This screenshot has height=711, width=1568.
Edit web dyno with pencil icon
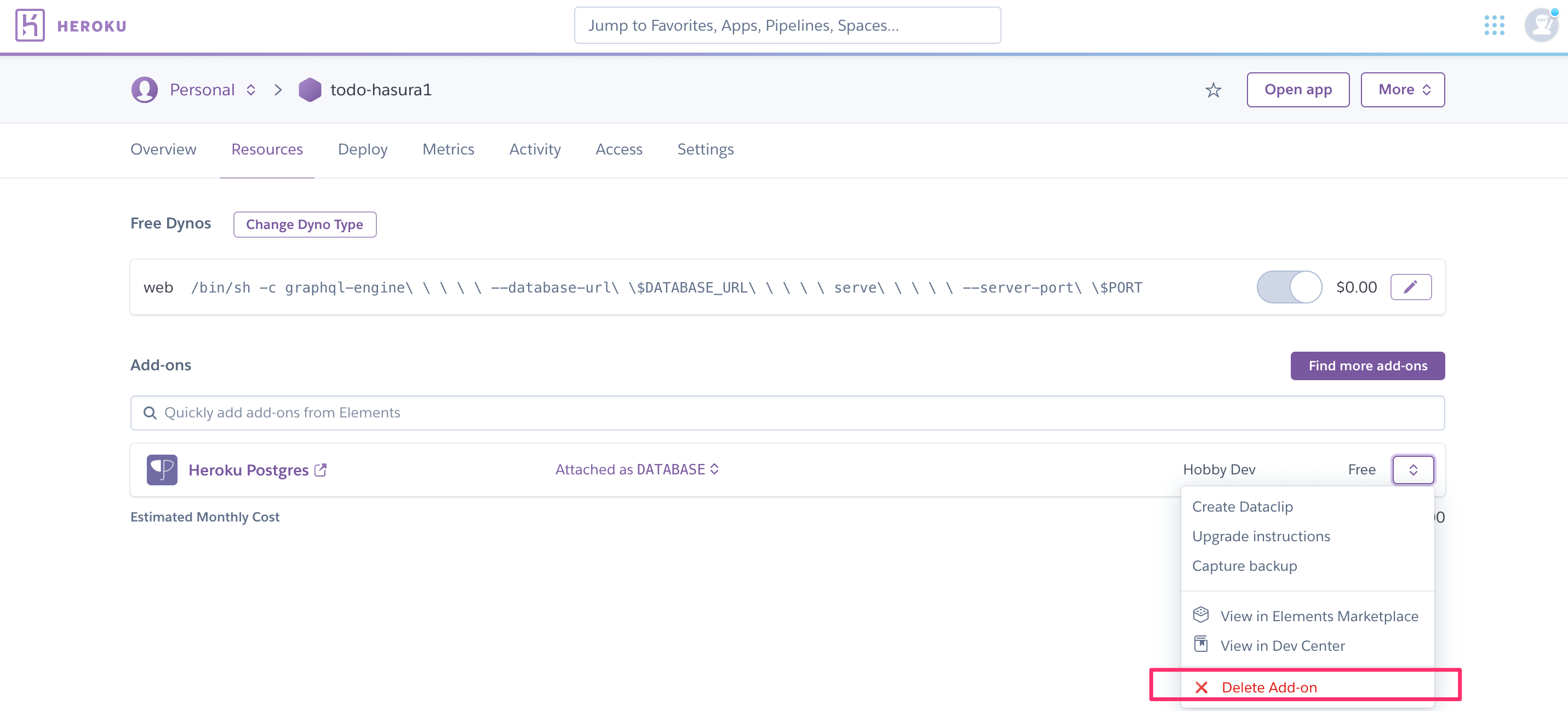point(1410,288)
